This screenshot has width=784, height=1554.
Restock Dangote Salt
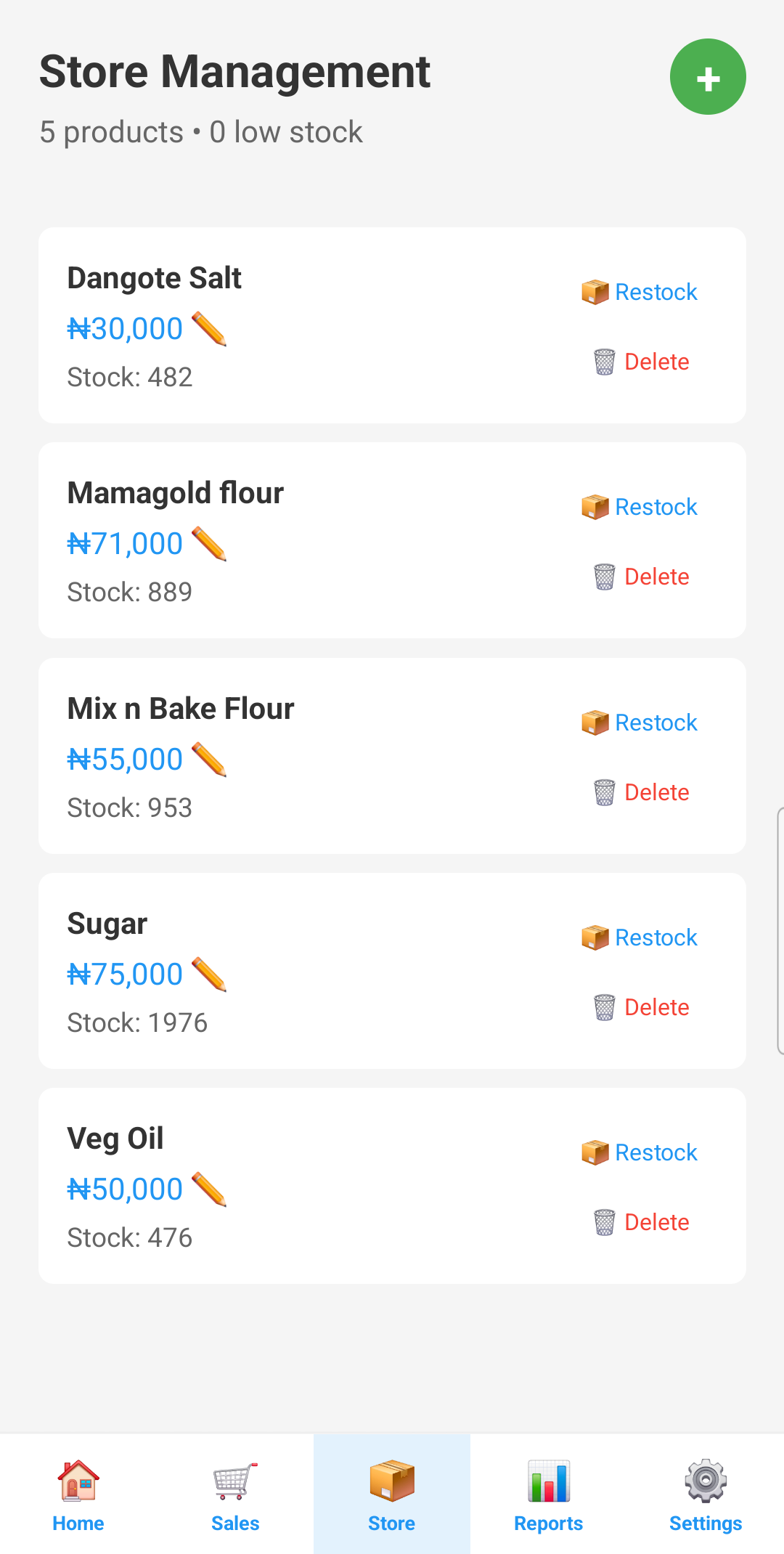(640, 292)
